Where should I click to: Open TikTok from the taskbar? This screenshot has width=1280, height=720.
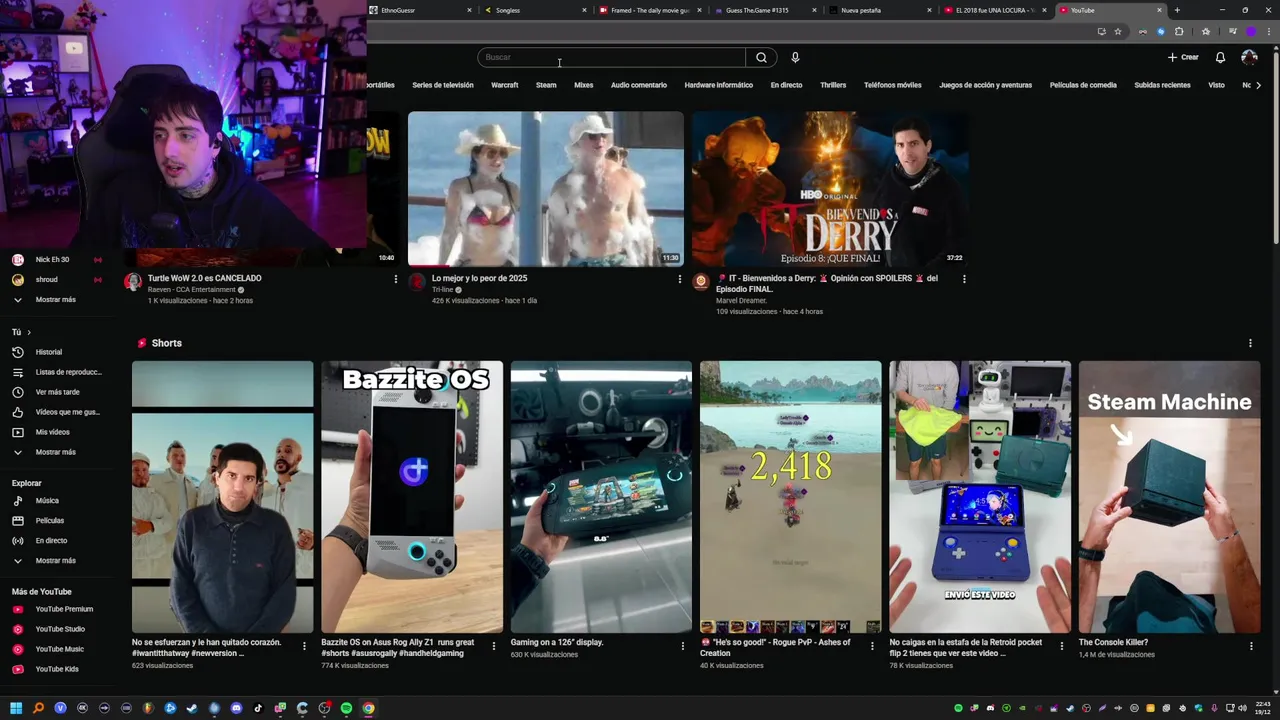point(258,708)
